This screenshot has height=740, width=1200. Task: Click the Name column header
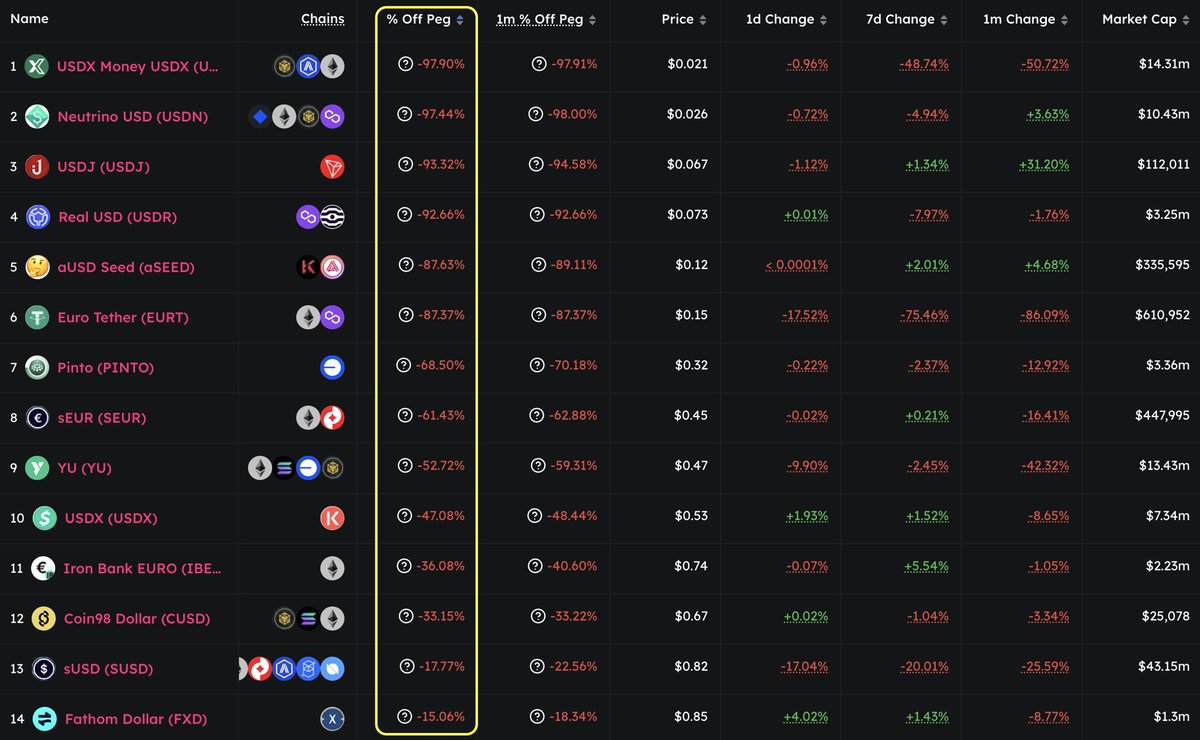pyautogui.click(x=28, y=19)
